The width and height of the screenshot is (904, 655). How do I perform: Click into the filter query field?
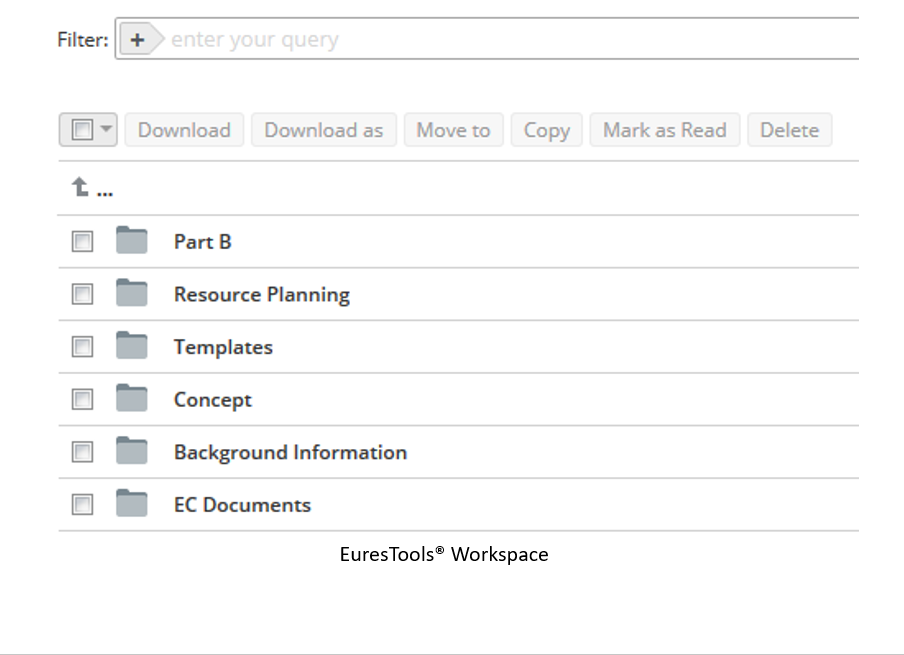click(x=510, y=39)
